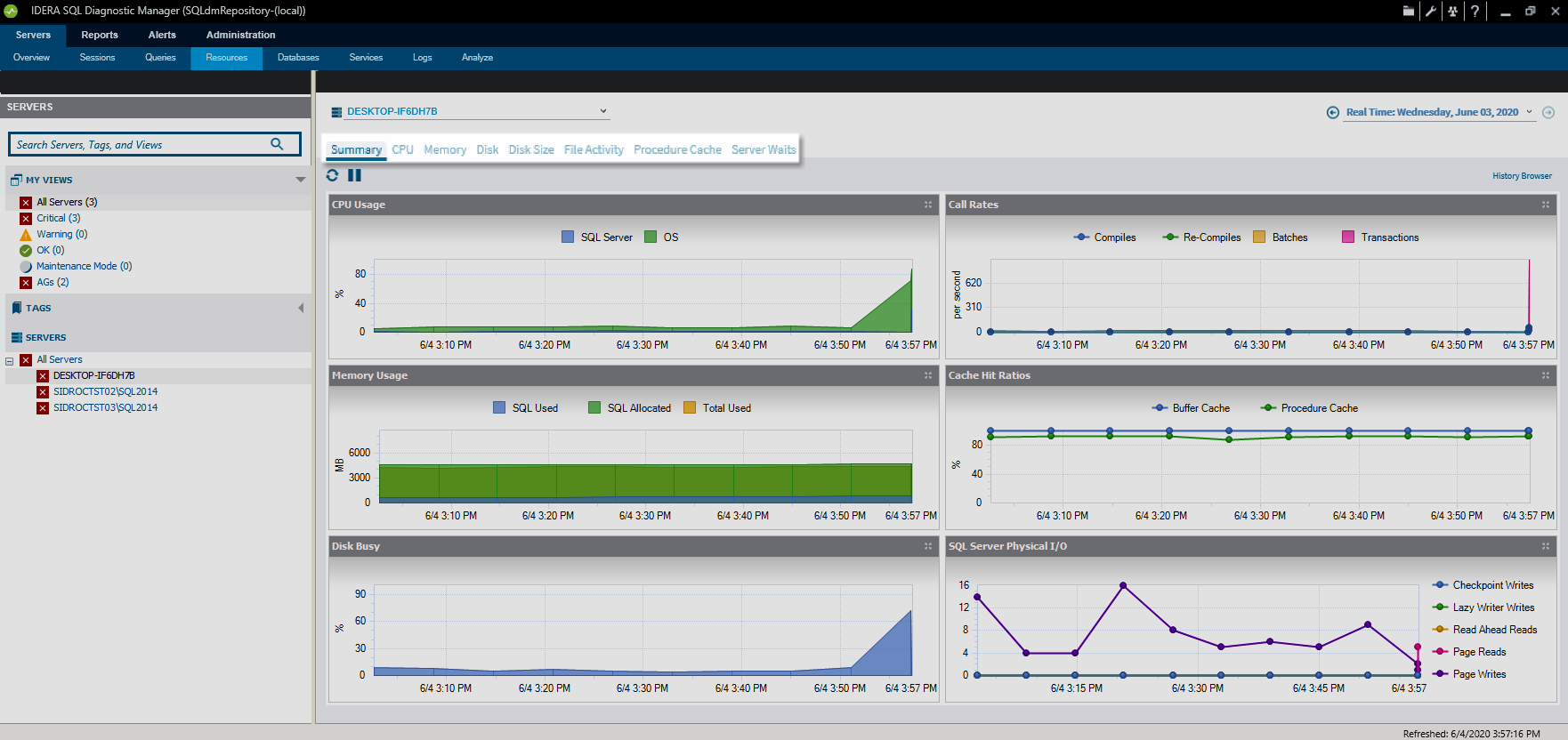This screenshot has height=740, width=1568.
Task: Click the 'Page Reads' legend label
Action: coord(1479,652)
